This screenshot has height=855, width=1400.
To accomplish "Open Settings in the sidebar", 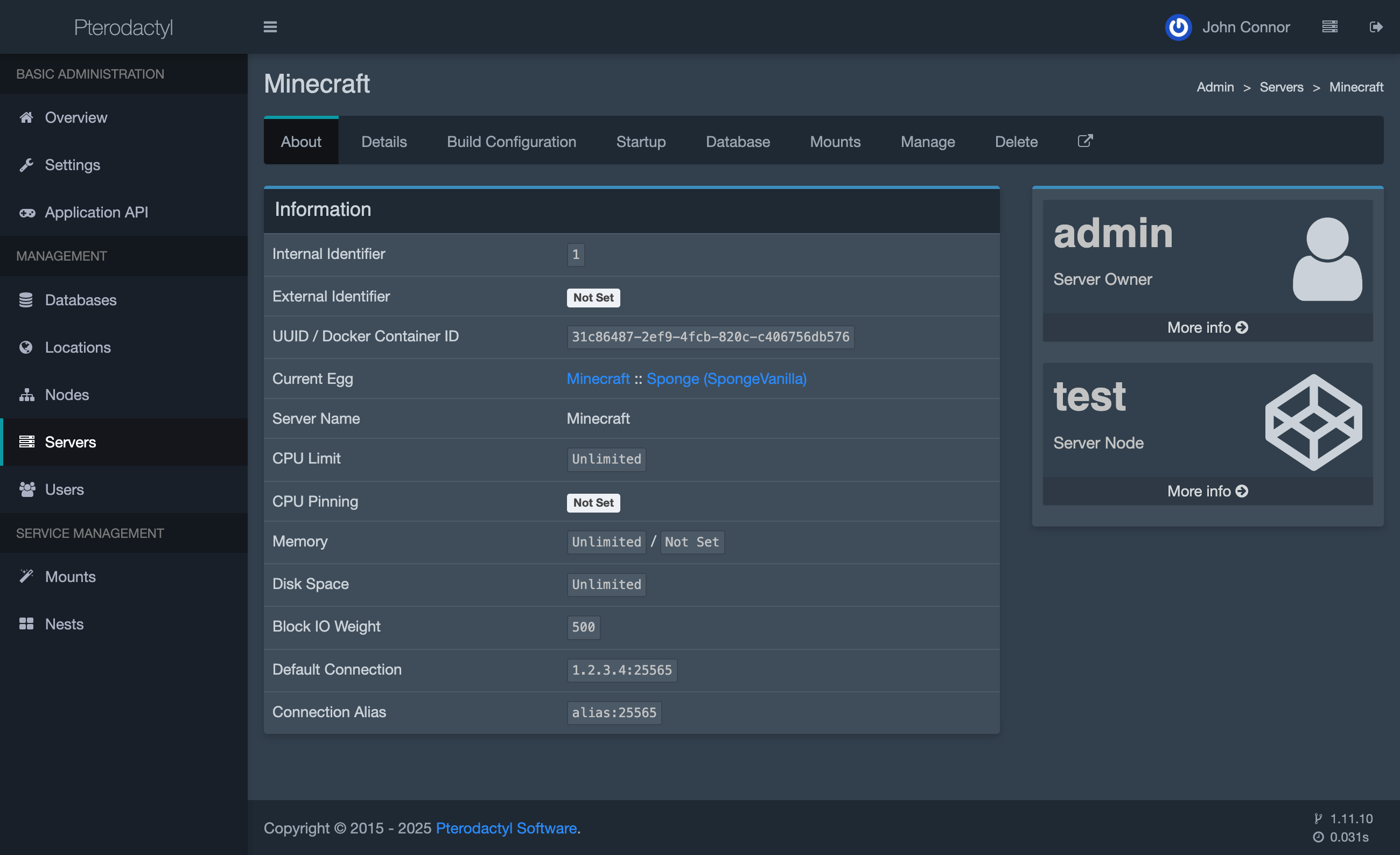I will [124, 165].
